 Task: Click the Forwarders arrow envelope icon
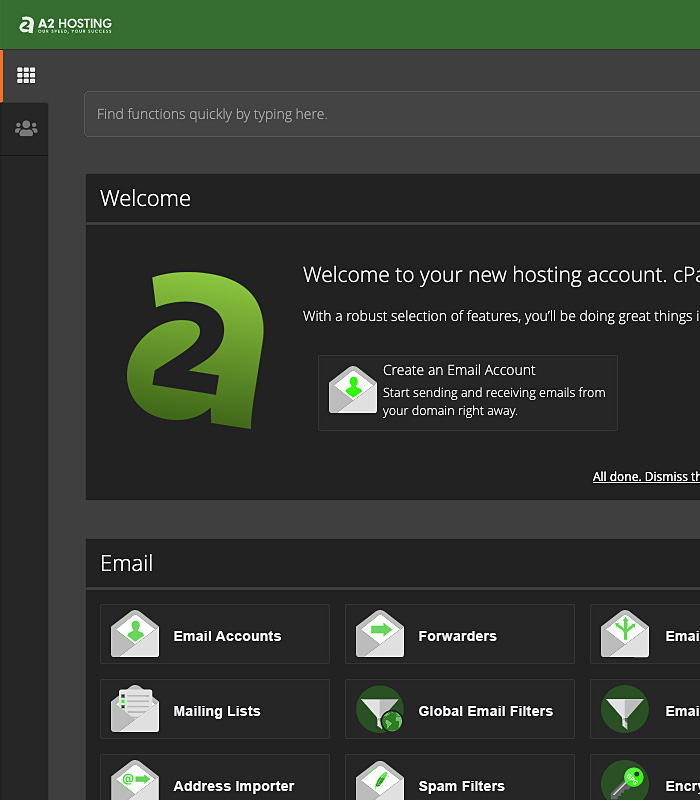tap(380, 634)
